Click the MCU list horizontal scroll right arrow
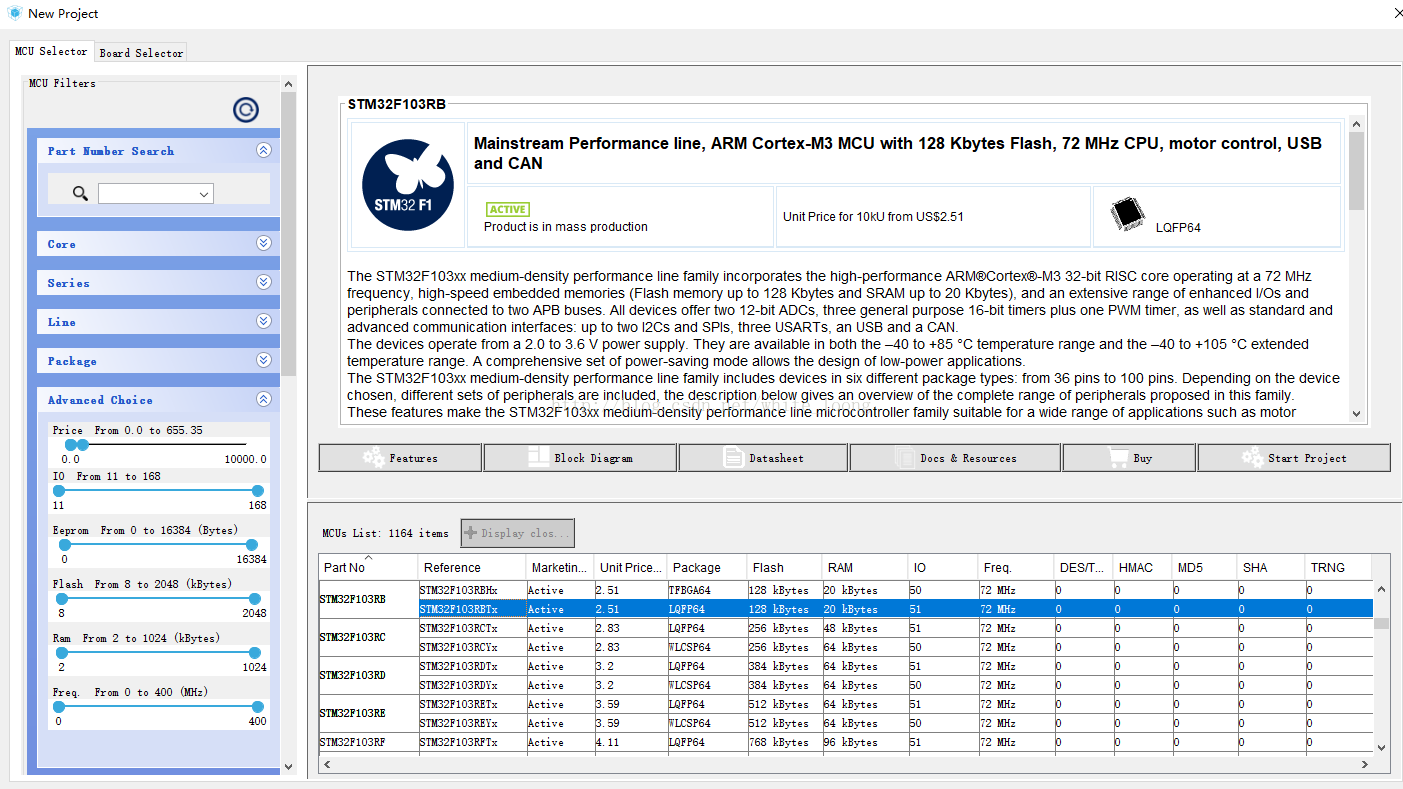The image size is (1403, 789). 1365,764
